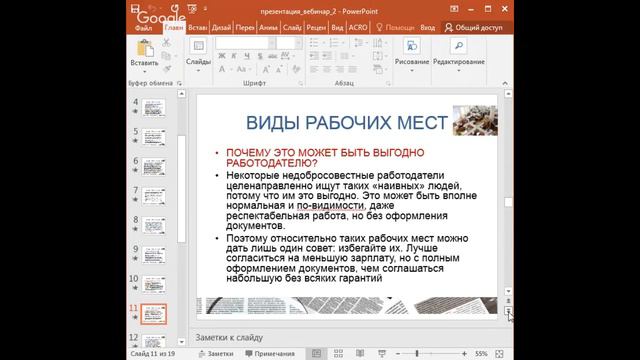Switch to Рецензирование ribbon tab

pyautogui.click(x=316, y=28)
